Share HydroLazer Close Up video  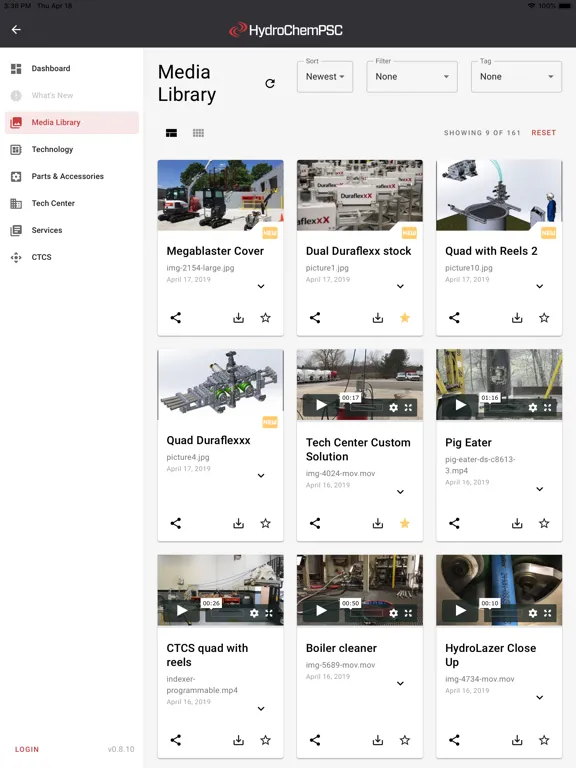click(454, 740)
